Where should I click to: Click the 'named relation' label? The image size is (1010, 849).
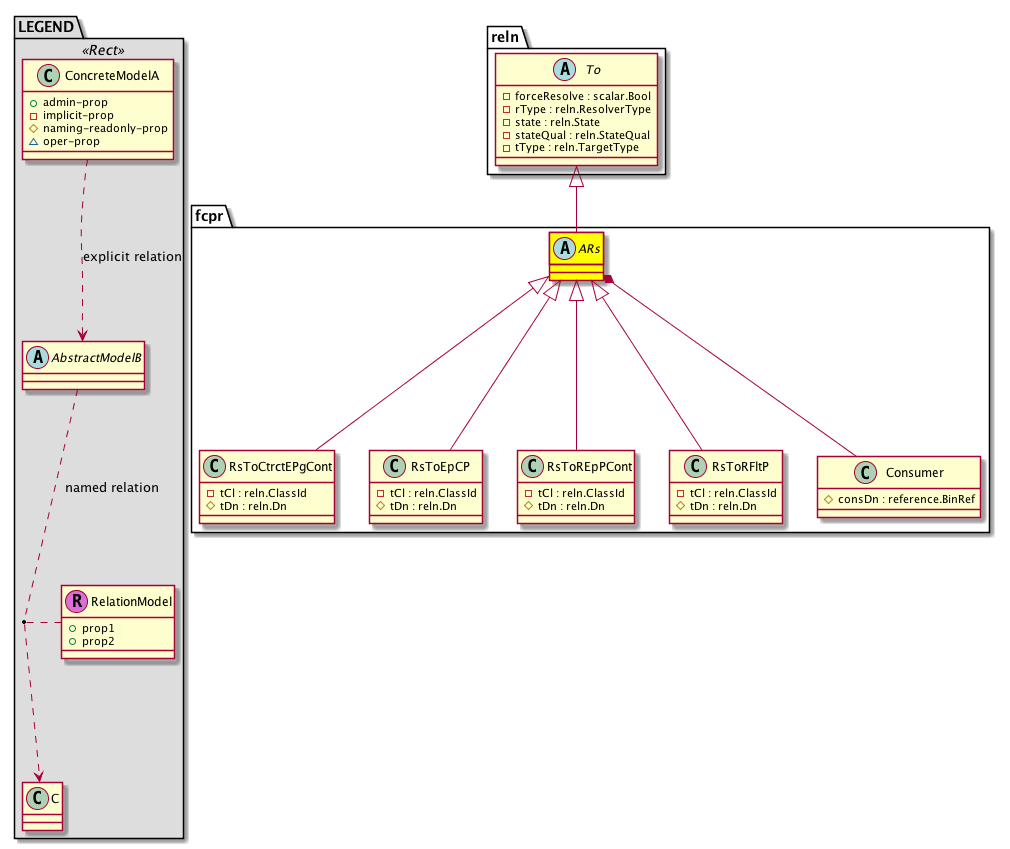[111, 488]
